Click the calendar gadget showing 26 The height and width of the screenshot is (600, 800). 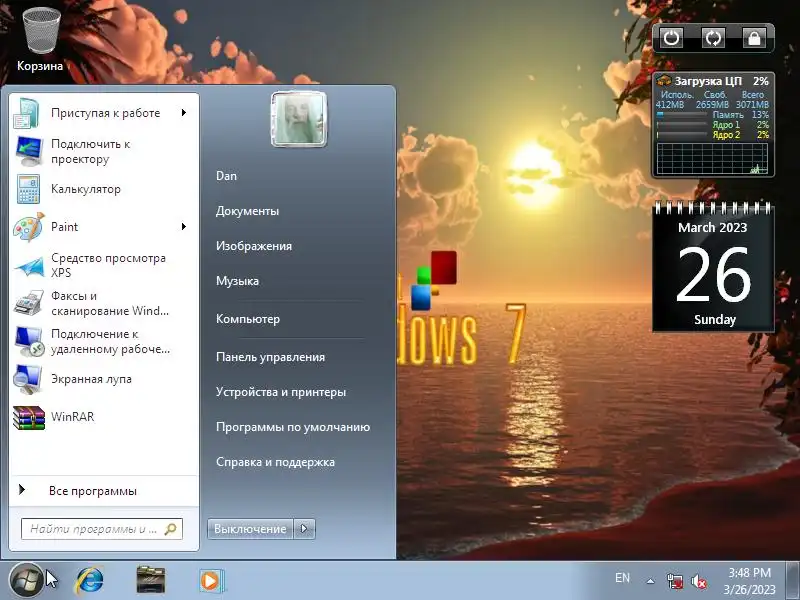pyautogui.click(x=713, y=267)
